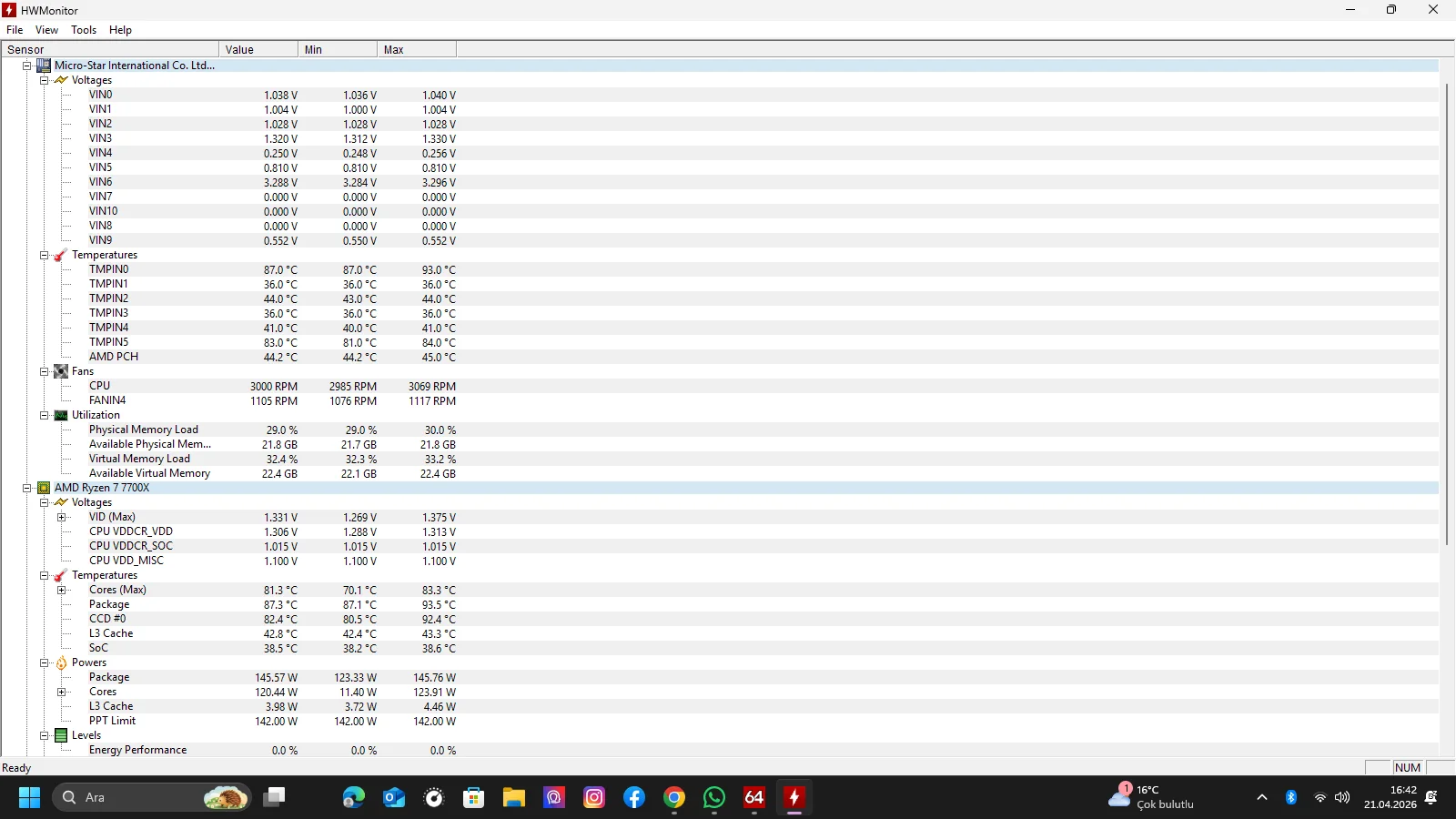Open Task View from the taskbar
The image size is (1456, 819).
(x=274, y=797)
